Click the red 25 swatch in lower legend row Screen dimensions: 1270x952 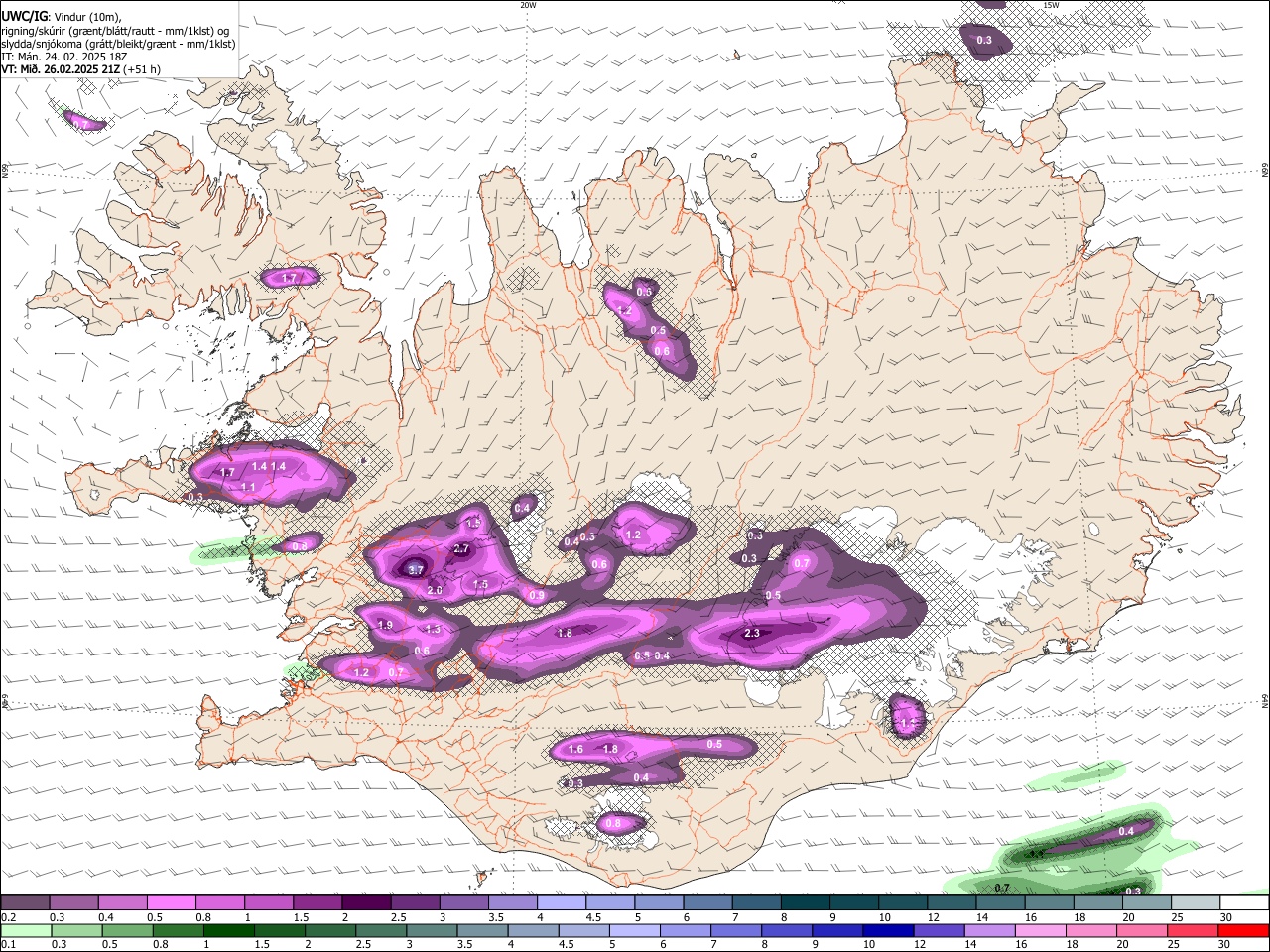(1194, 931)
